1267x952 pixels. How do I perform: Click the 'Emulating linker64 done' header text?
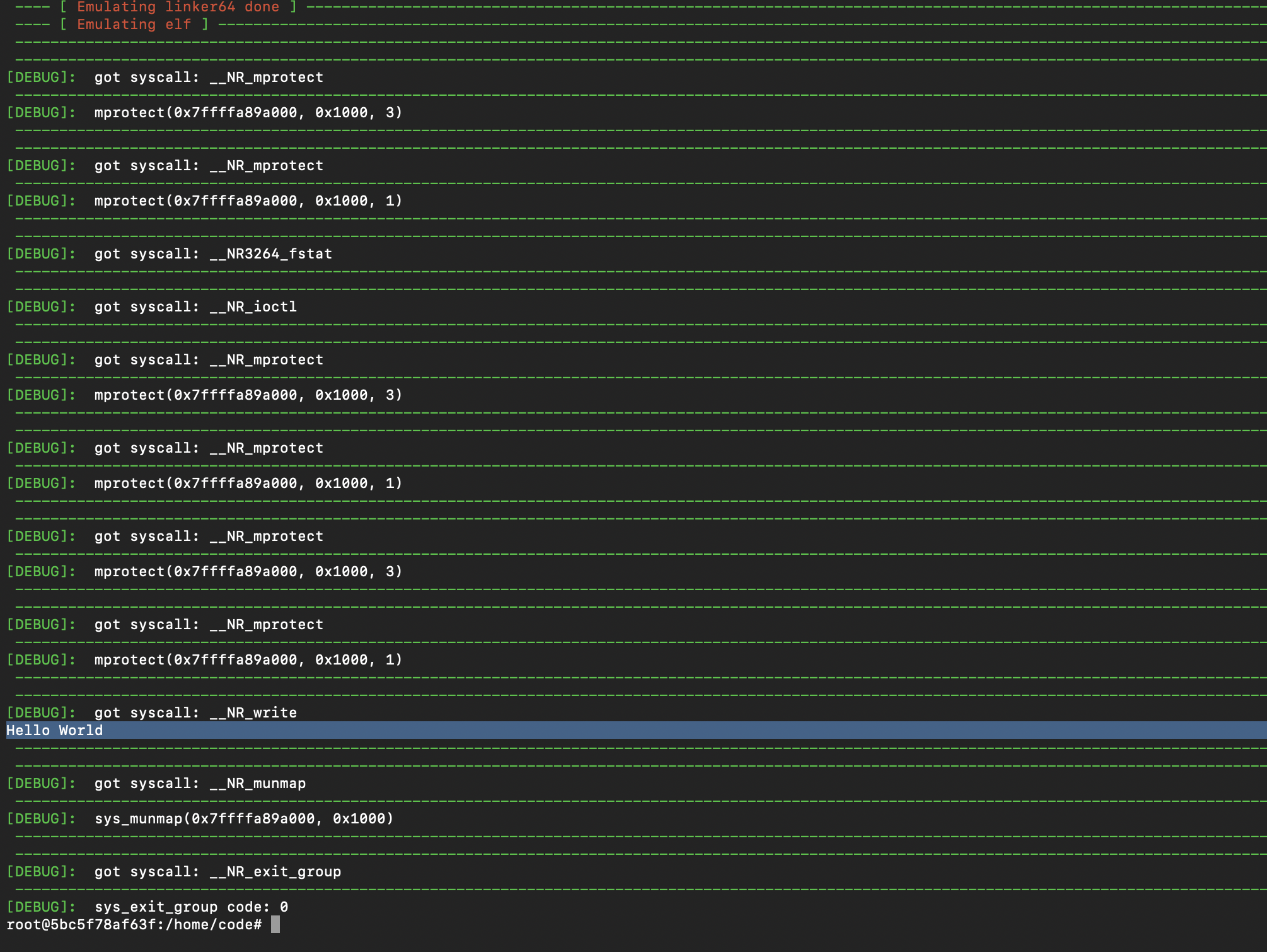point(178,7)
